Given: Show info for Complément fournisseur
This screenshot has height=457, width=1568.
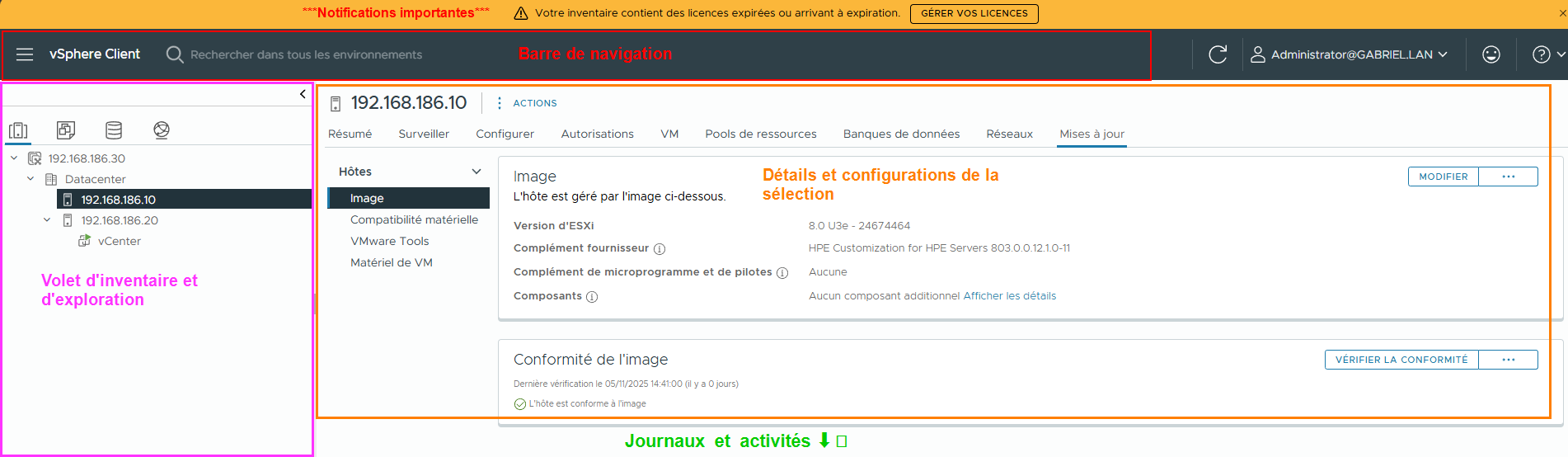Looking at the screenshot, I should tap(660, 249).
